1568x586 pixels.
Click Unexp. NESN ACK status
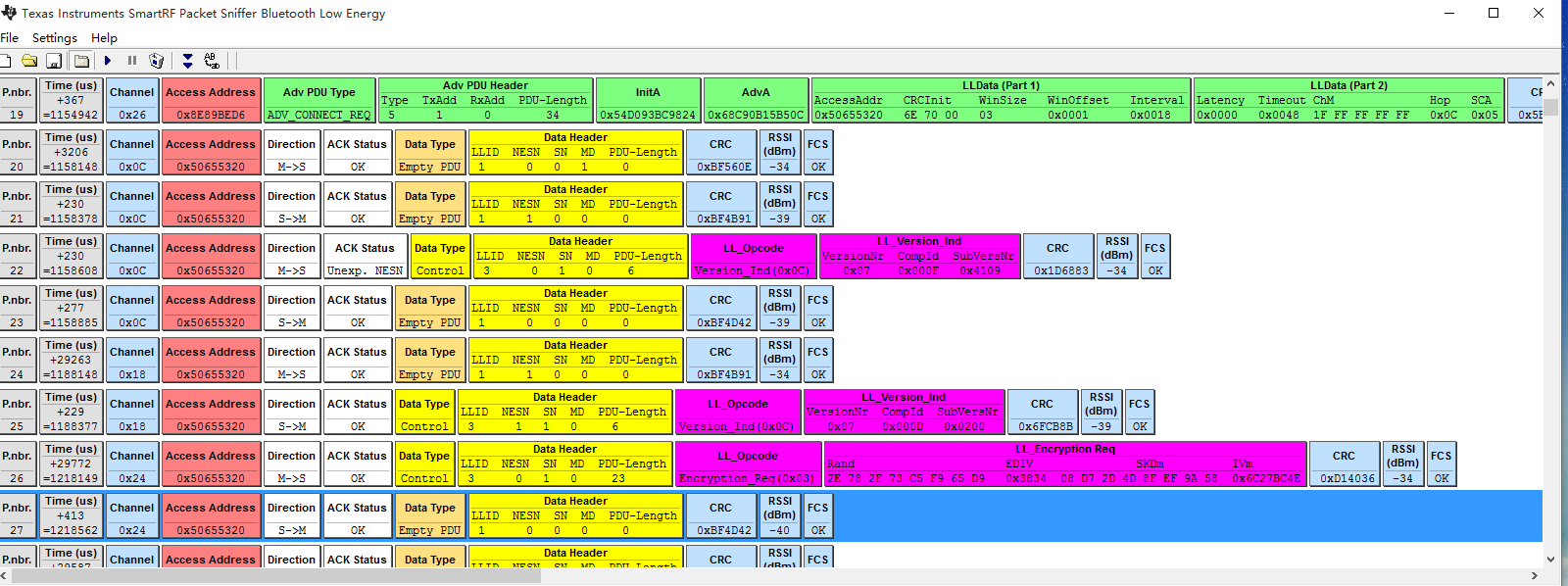[365, 270]
